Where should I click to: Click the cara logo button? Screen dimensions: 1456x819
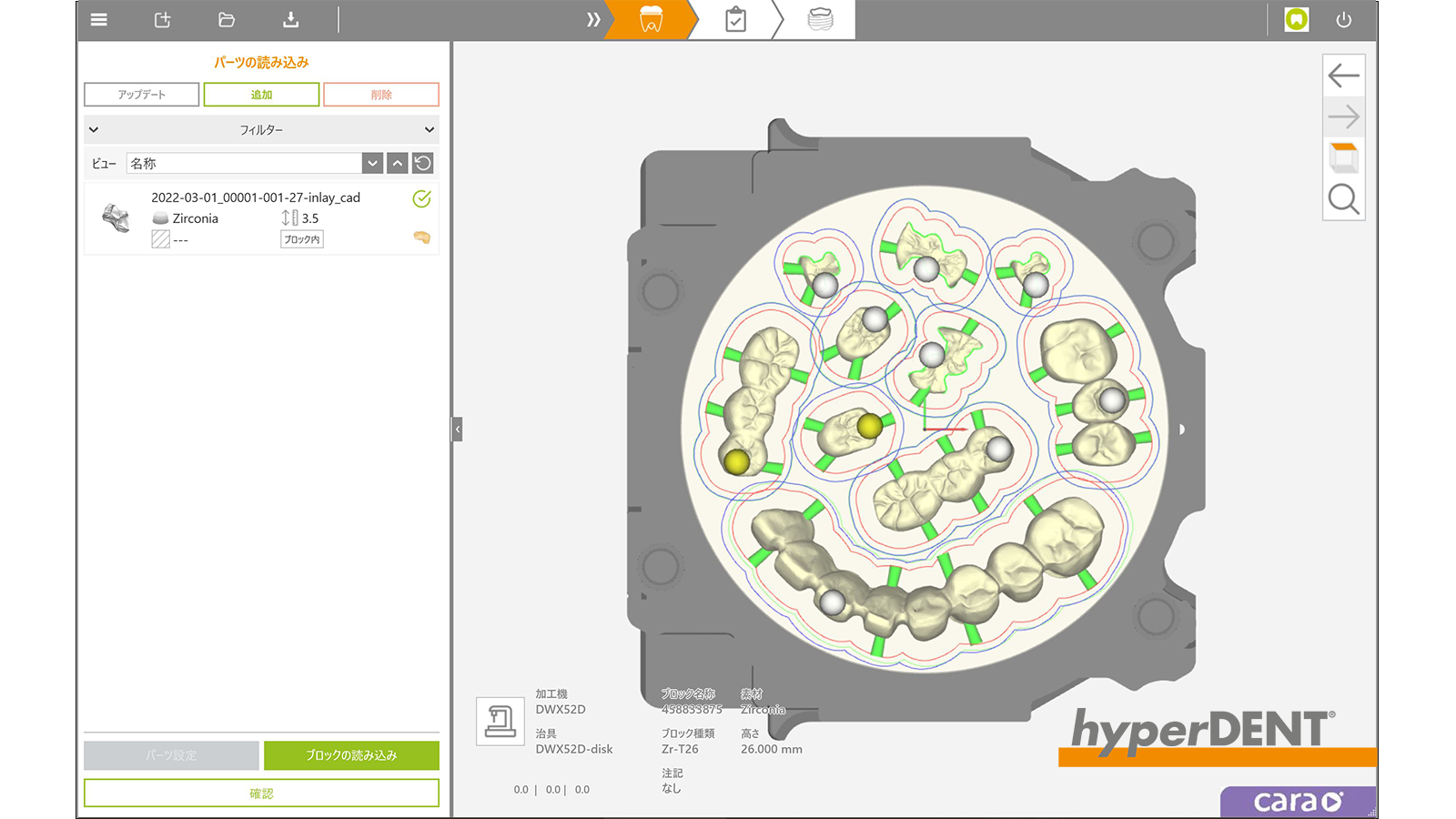click(1299, 802)
